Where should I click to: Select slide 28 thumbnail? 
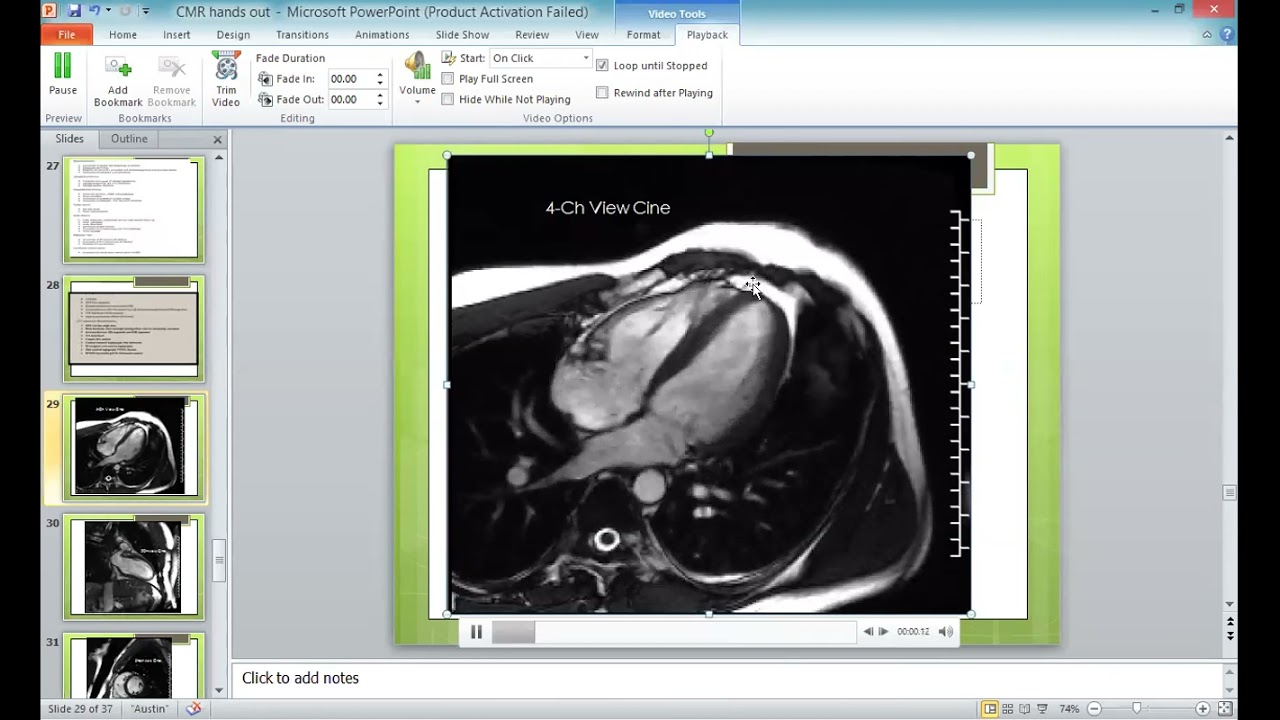134,328
